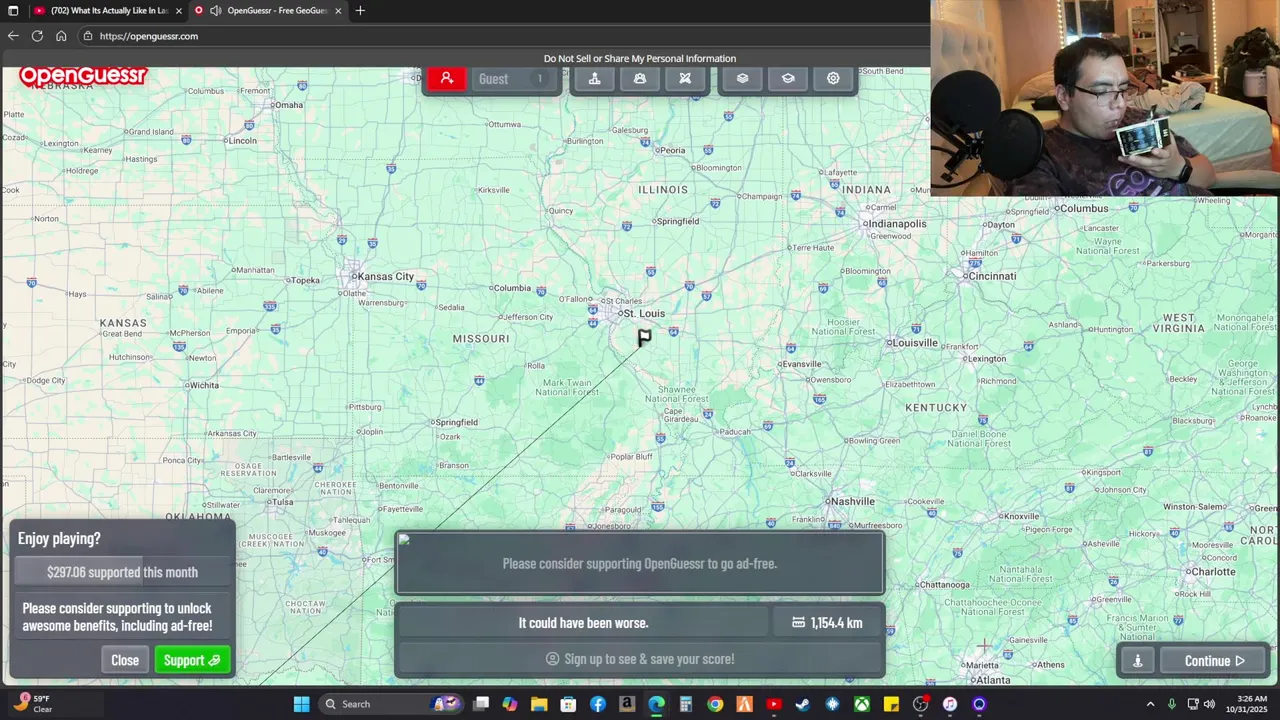Close the YouTube browser tab
The image size is (1280, 720).
tap(179, 11)
